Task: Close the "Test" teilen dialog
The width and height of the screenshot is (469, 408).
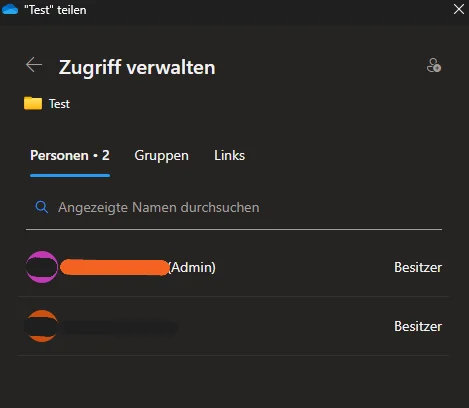Action: click(459, 9)
